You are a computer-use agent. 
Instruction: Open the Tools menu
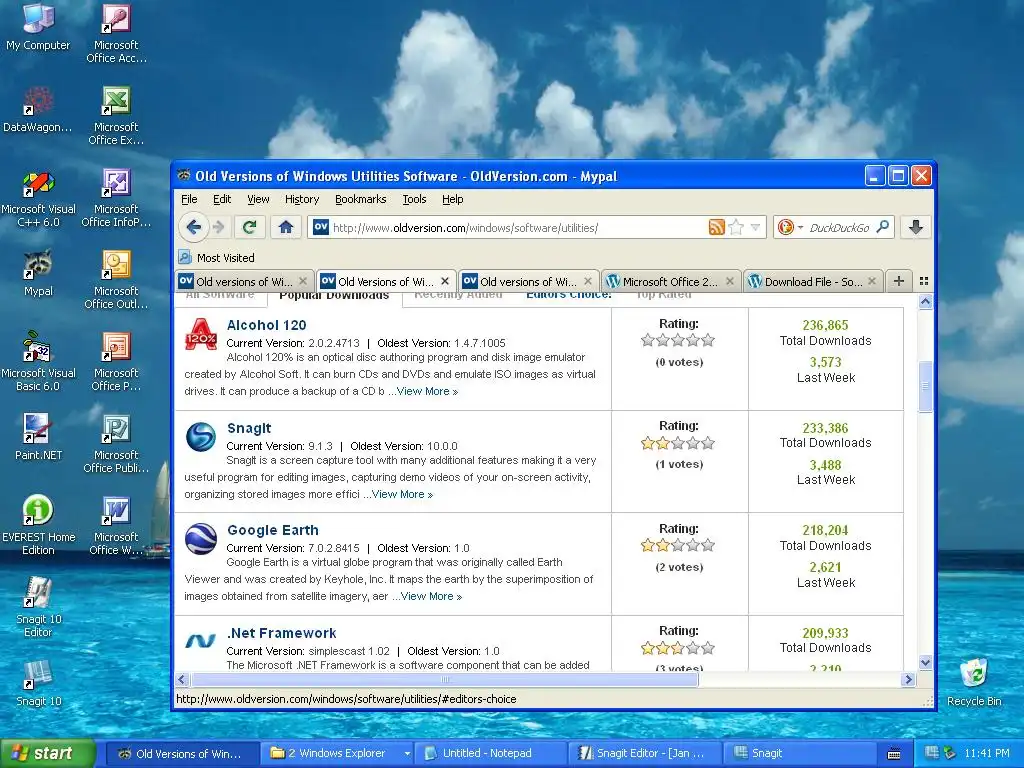414,199
